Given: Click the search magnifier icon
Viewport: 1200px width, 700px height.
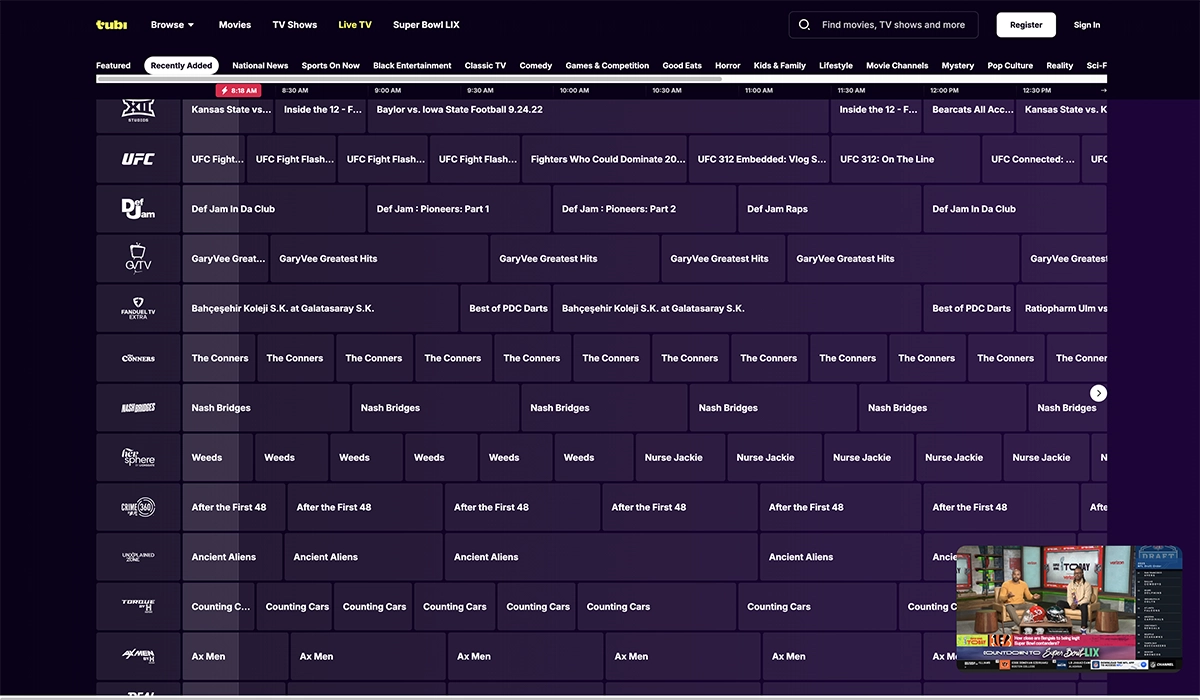Looking at the screenshot, I should 806,25.
